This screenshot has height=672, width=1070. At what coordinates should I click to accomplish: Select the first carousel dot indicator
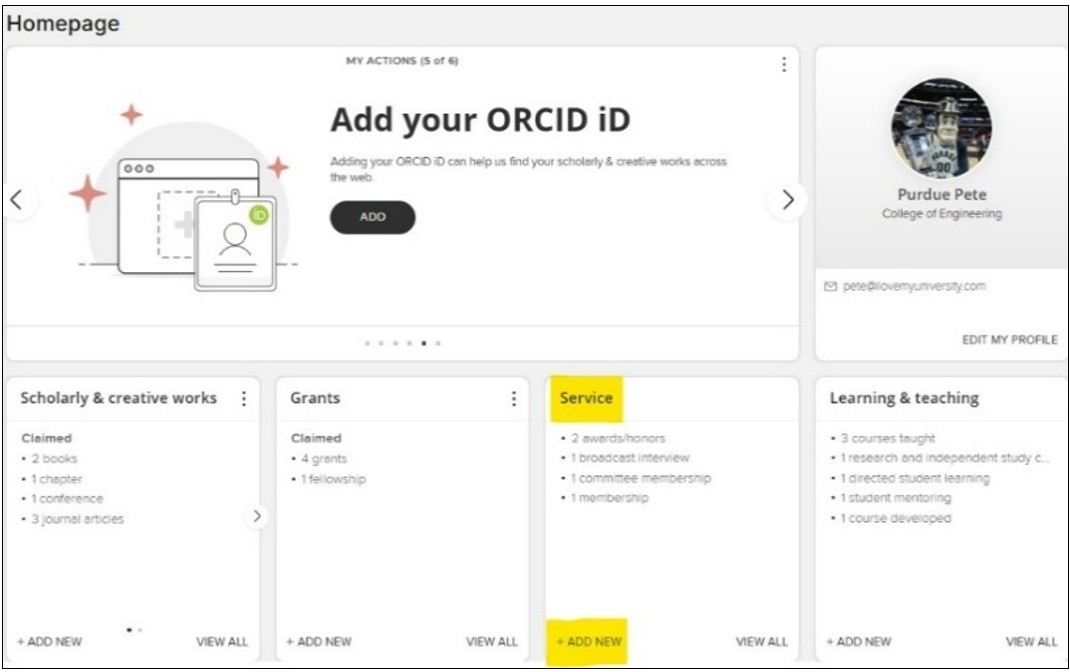point(367,343)
